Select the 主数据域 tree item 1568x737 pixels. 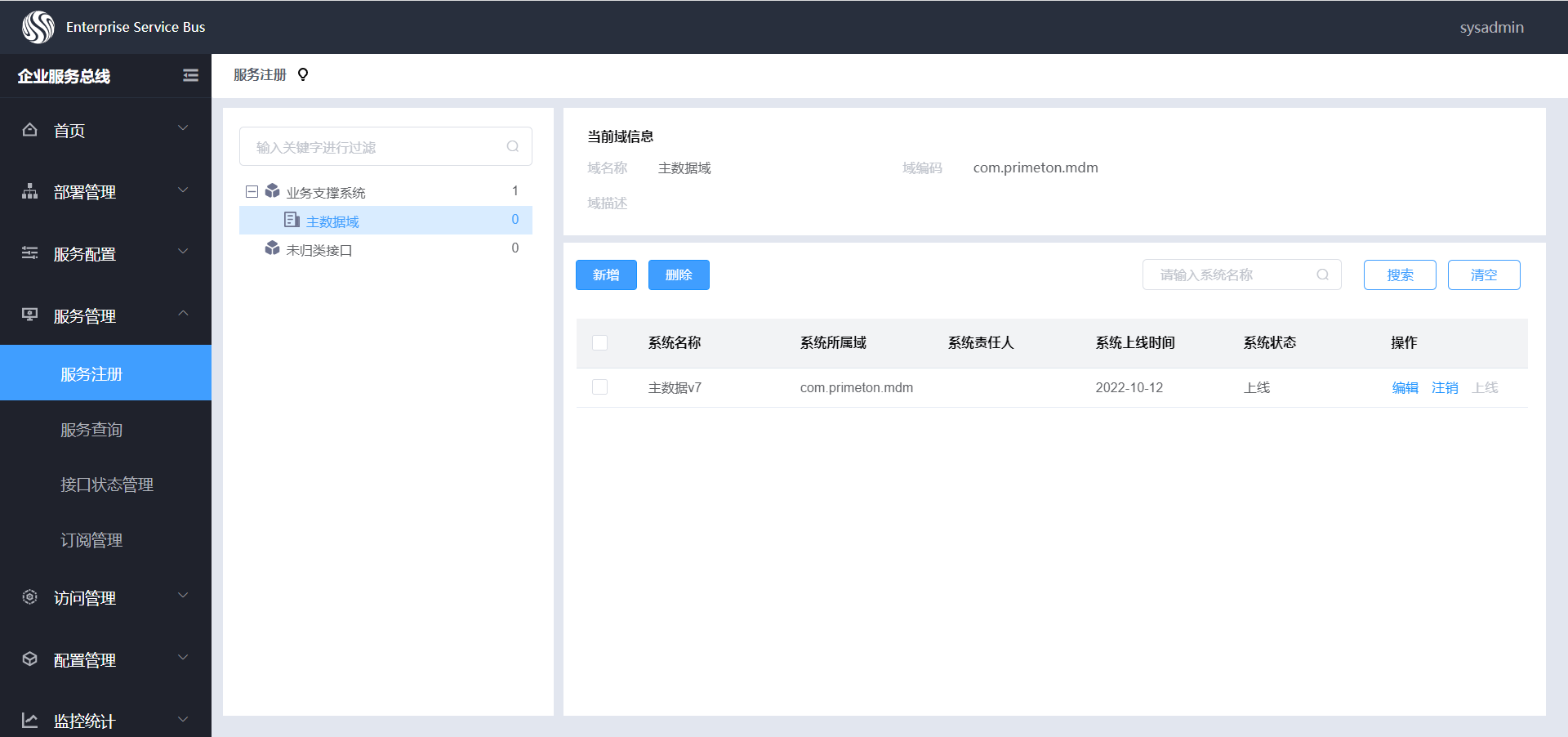pyautogui.click(x=385, y=220)
